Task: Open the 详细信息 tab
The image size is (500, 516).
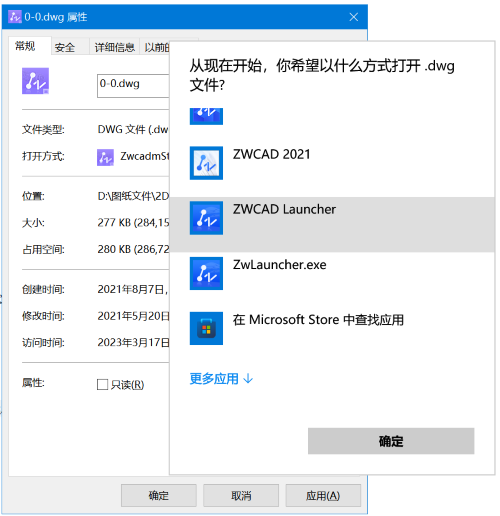Action: coord(114,47)
